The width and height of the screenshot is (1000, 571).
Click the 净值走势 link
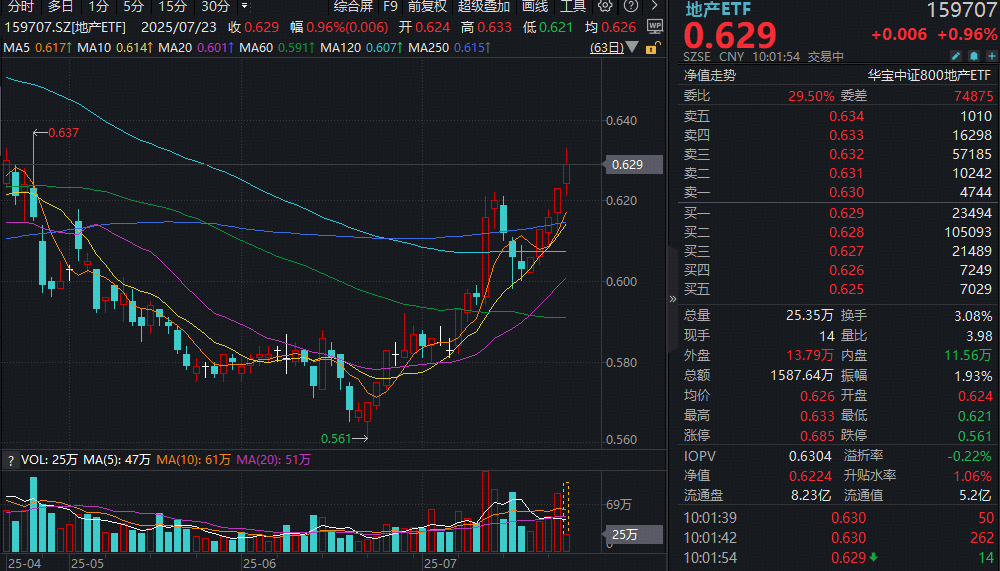click(x=710, y=75)
